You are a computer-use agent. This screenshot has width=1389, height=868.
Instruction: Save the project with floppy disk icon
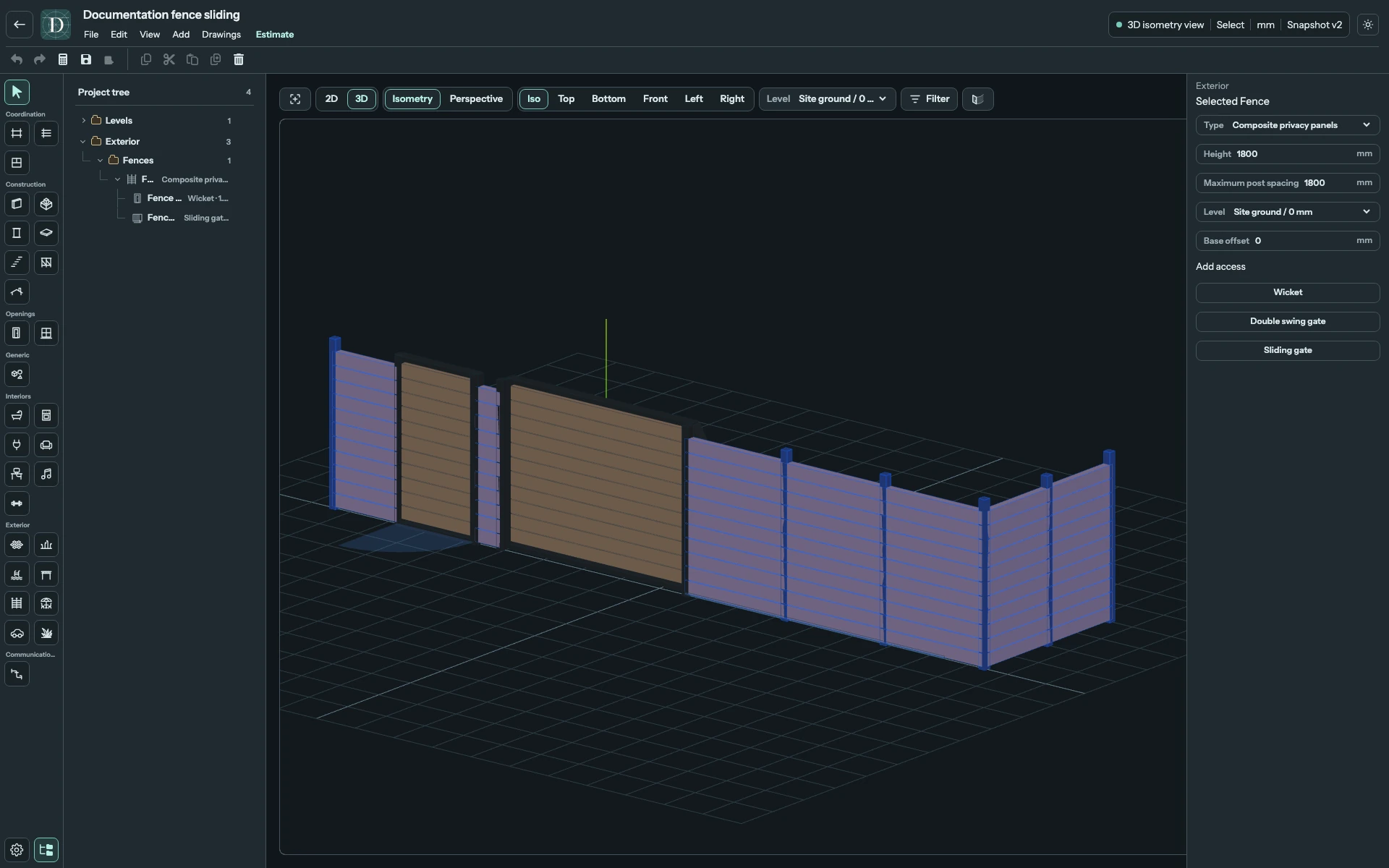(x=86, y=59)
